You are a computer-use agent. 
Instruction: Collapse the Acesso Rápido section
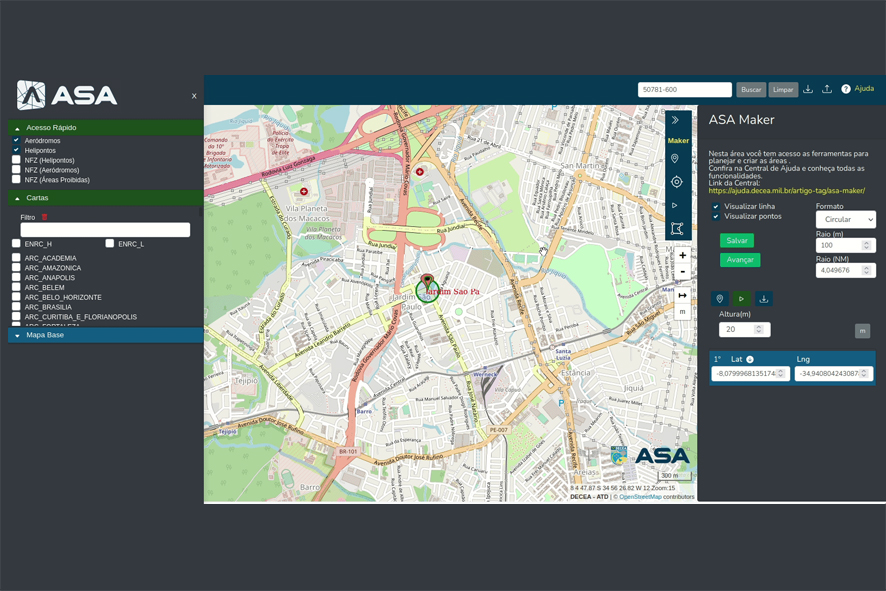pyautogui.click(x=106, y=128)
